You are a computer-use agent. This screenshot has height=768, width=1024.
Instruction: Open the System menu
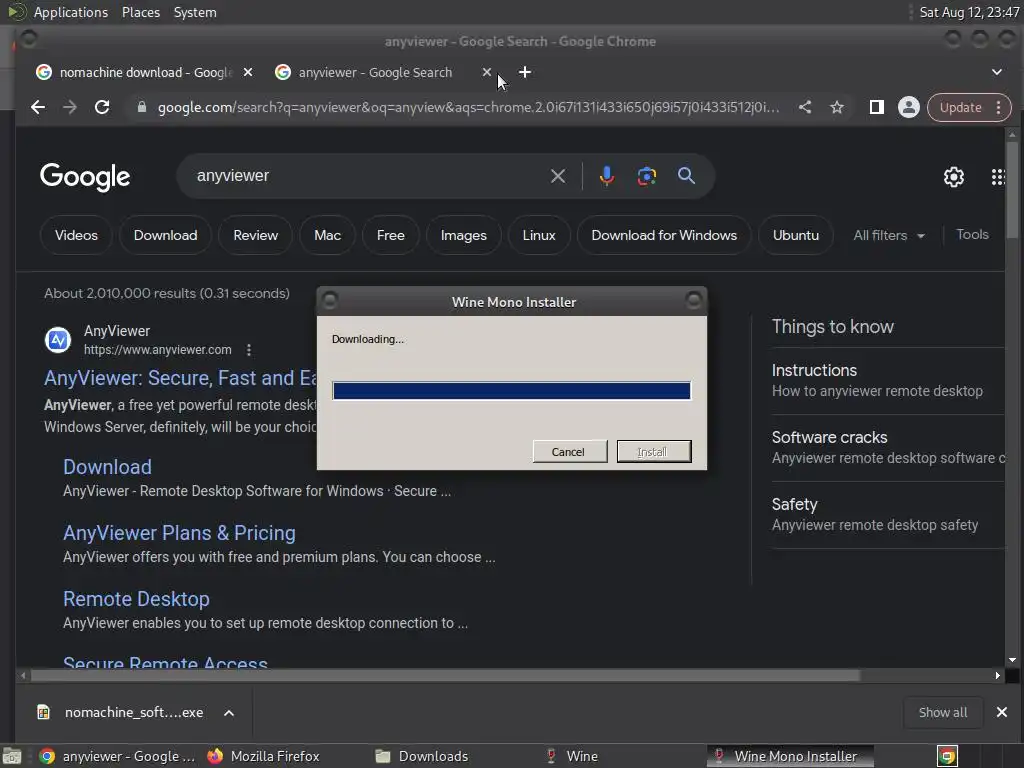click(195, 12)
